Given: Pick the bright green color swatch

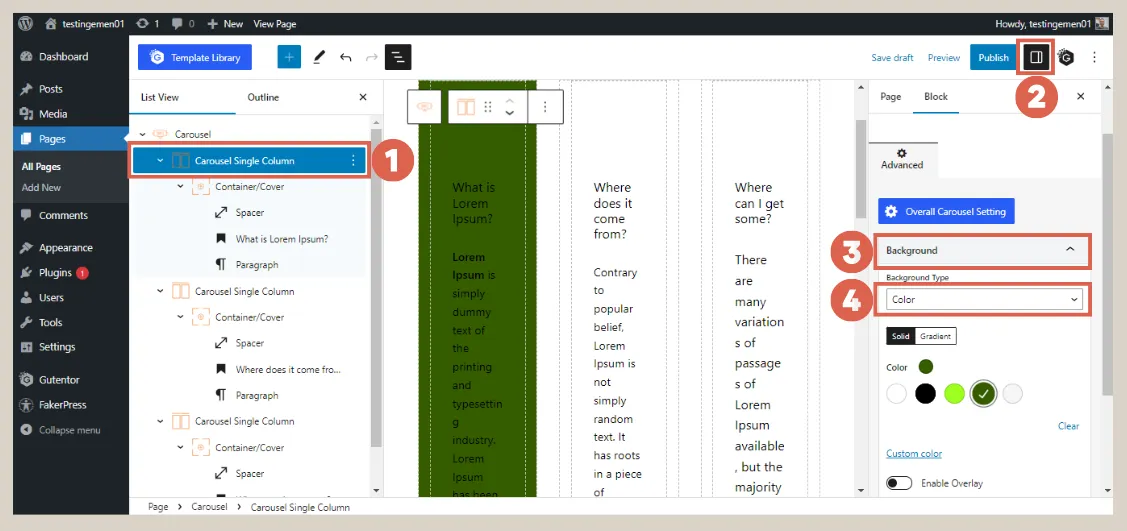Looking at the screenshot, I should [x=954, y=394].
